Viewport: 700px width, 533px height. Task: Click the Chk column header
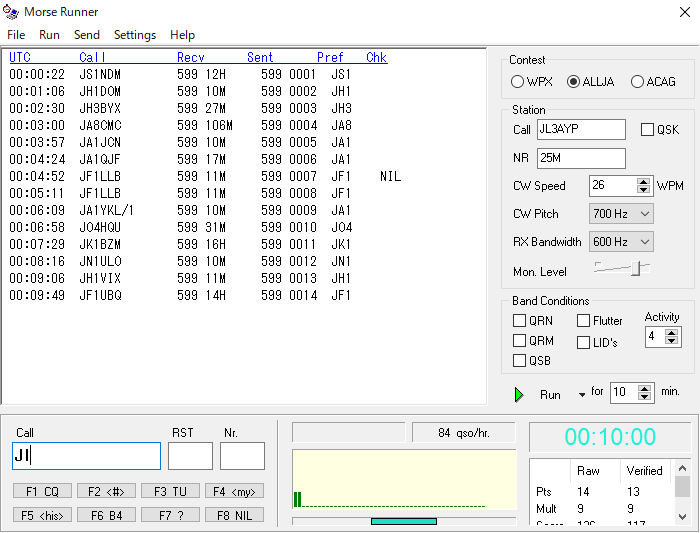376,57
